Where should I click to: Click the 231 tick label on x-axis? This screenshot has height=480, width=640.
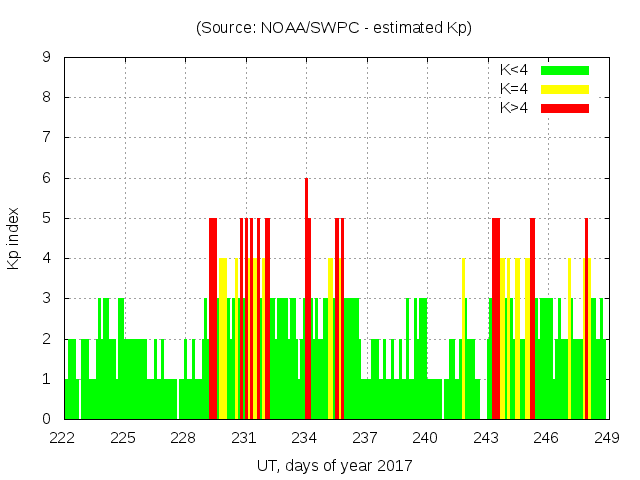point(244,437)
